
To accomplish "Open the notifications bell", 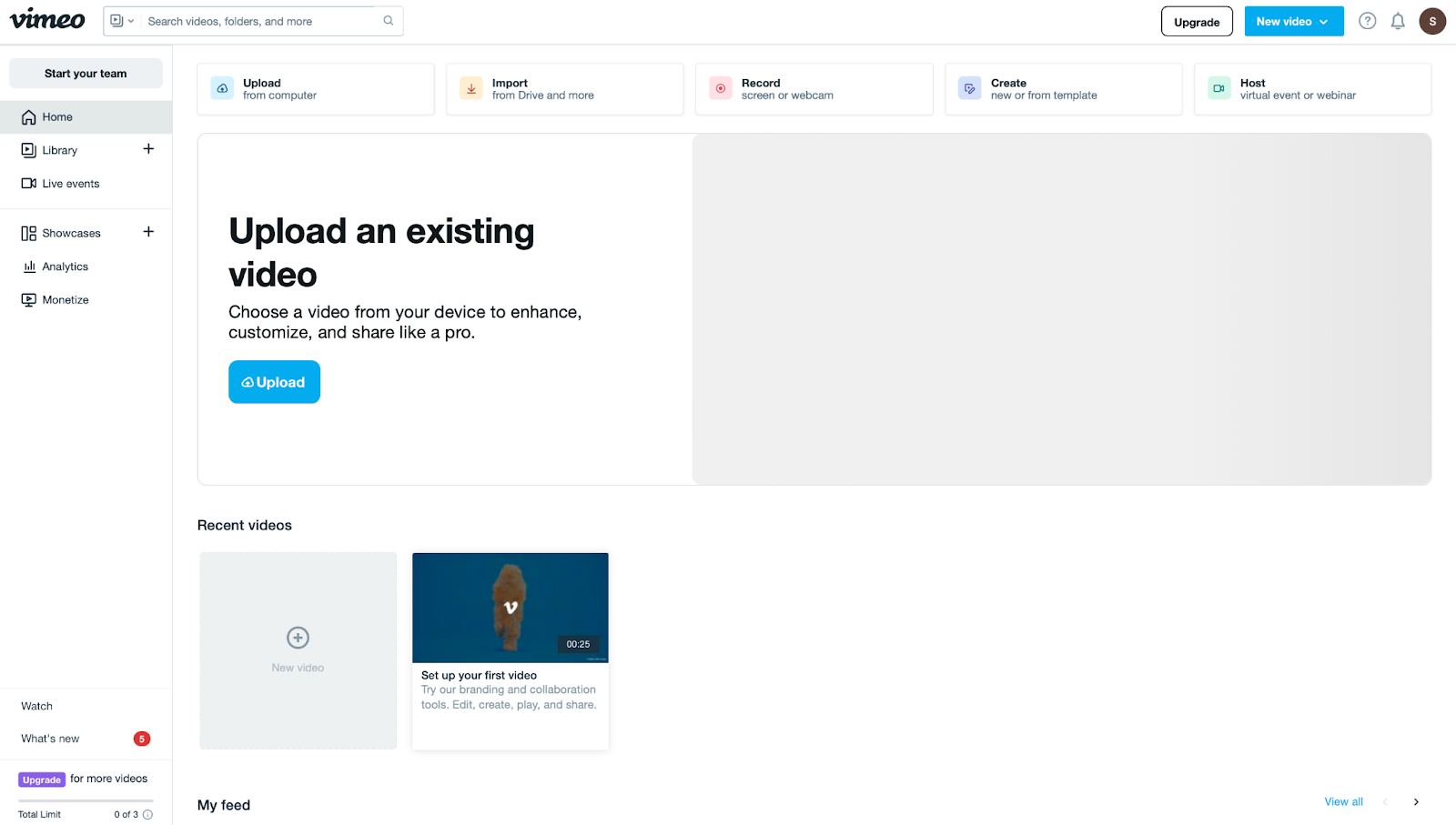I will pos(1398,21).
